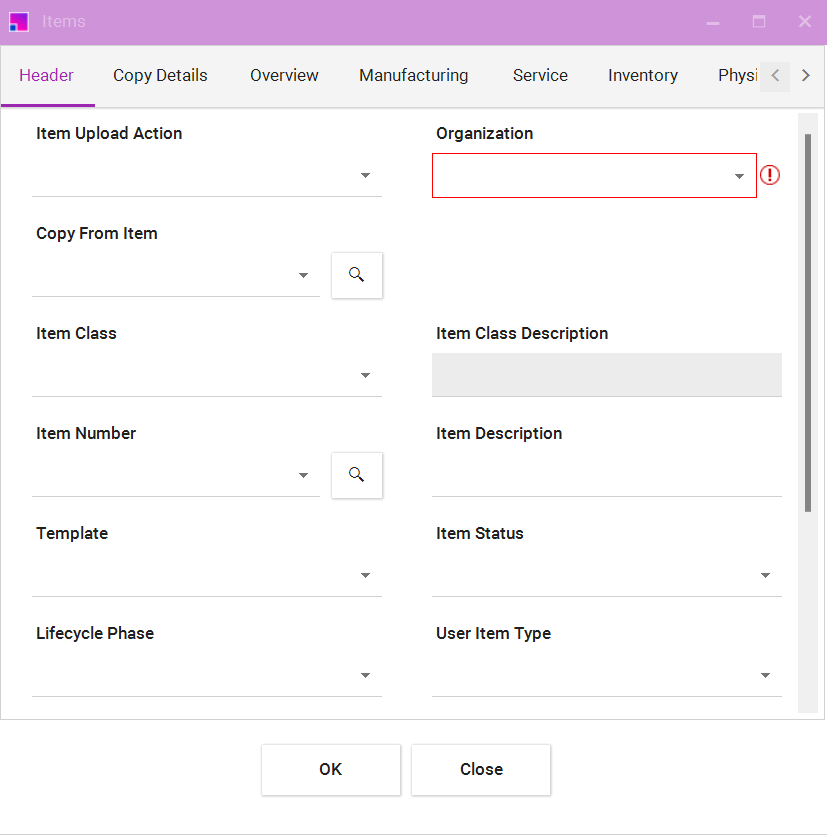
Task: Click into the Item Description text field
Action: (x=606, y=476)
